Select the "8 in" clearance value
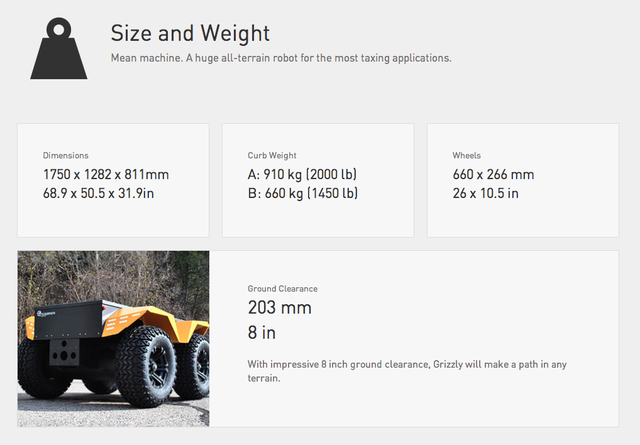The height and width of the screenshot is (445, 640). click(x=263, y=332)
